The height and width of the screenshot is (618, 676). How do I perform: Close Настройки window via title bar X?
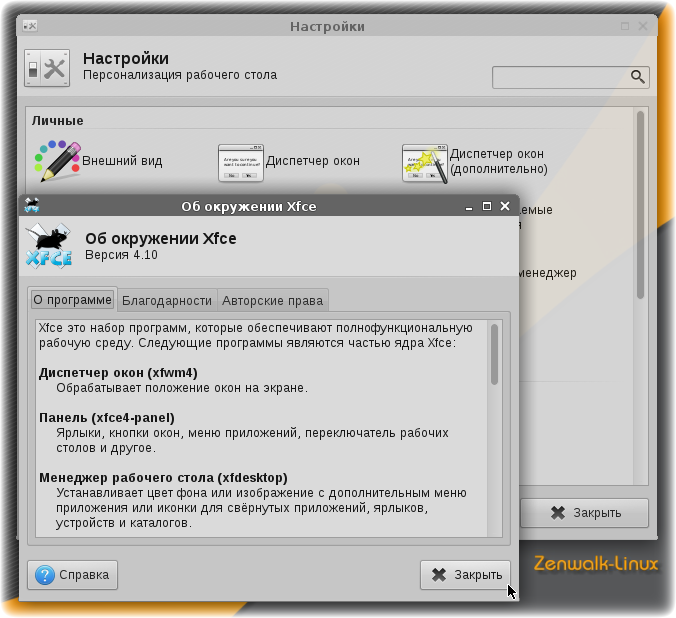(643, 26)
